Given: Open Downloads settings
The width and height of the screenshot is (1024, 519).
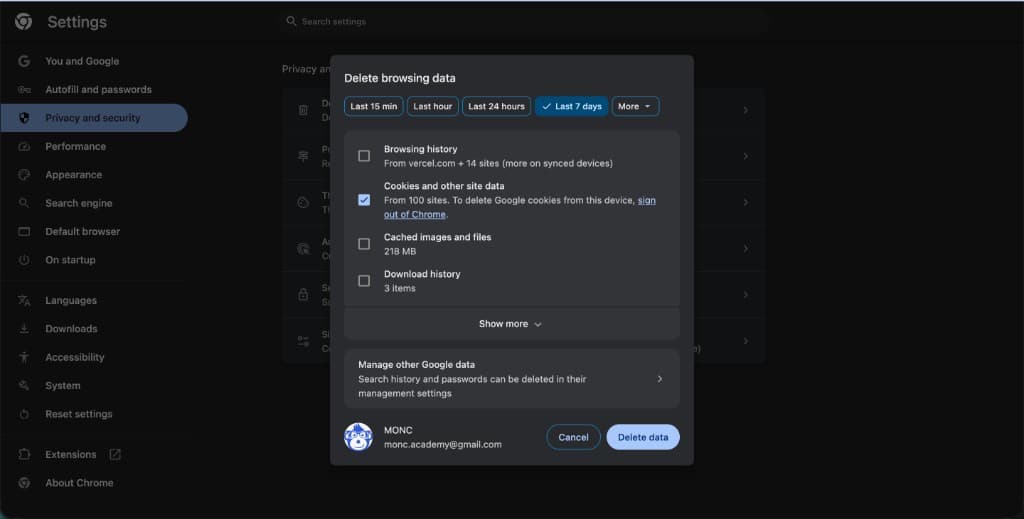Looking at the screenshot, I should (x=94, y=329).
